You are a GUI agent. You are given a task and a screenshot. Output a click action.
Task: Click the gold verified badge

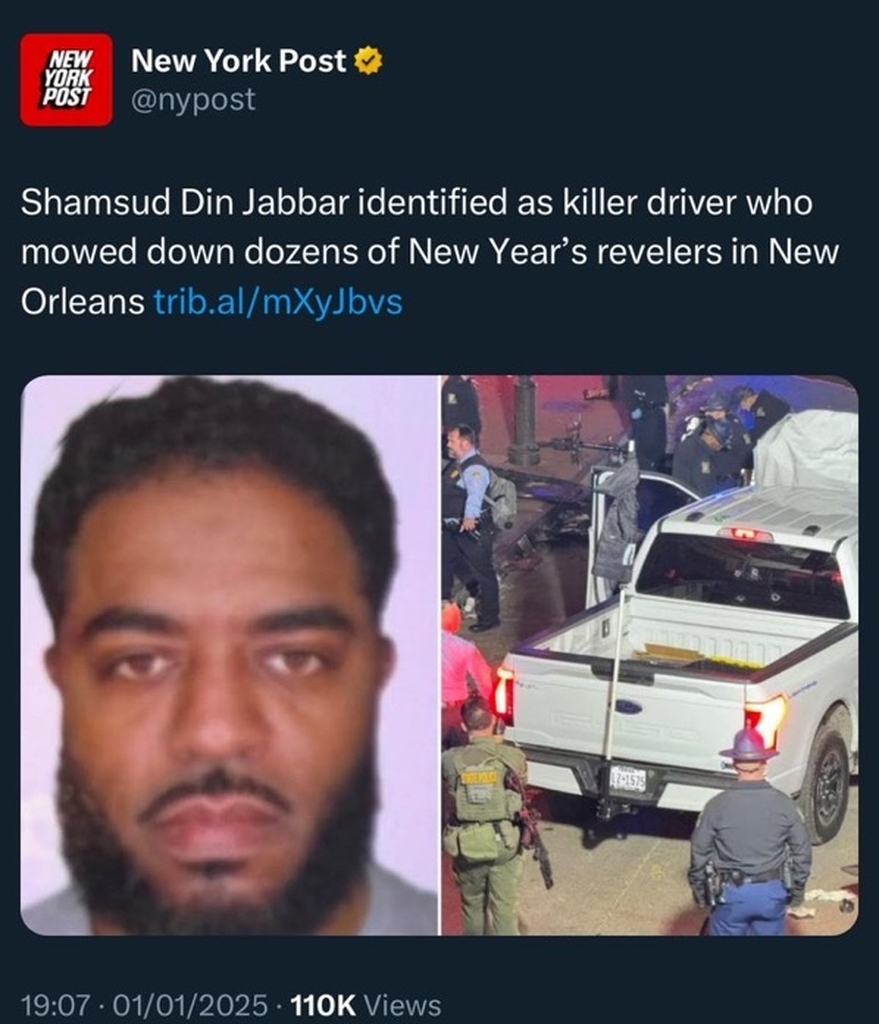coord(368,61)
